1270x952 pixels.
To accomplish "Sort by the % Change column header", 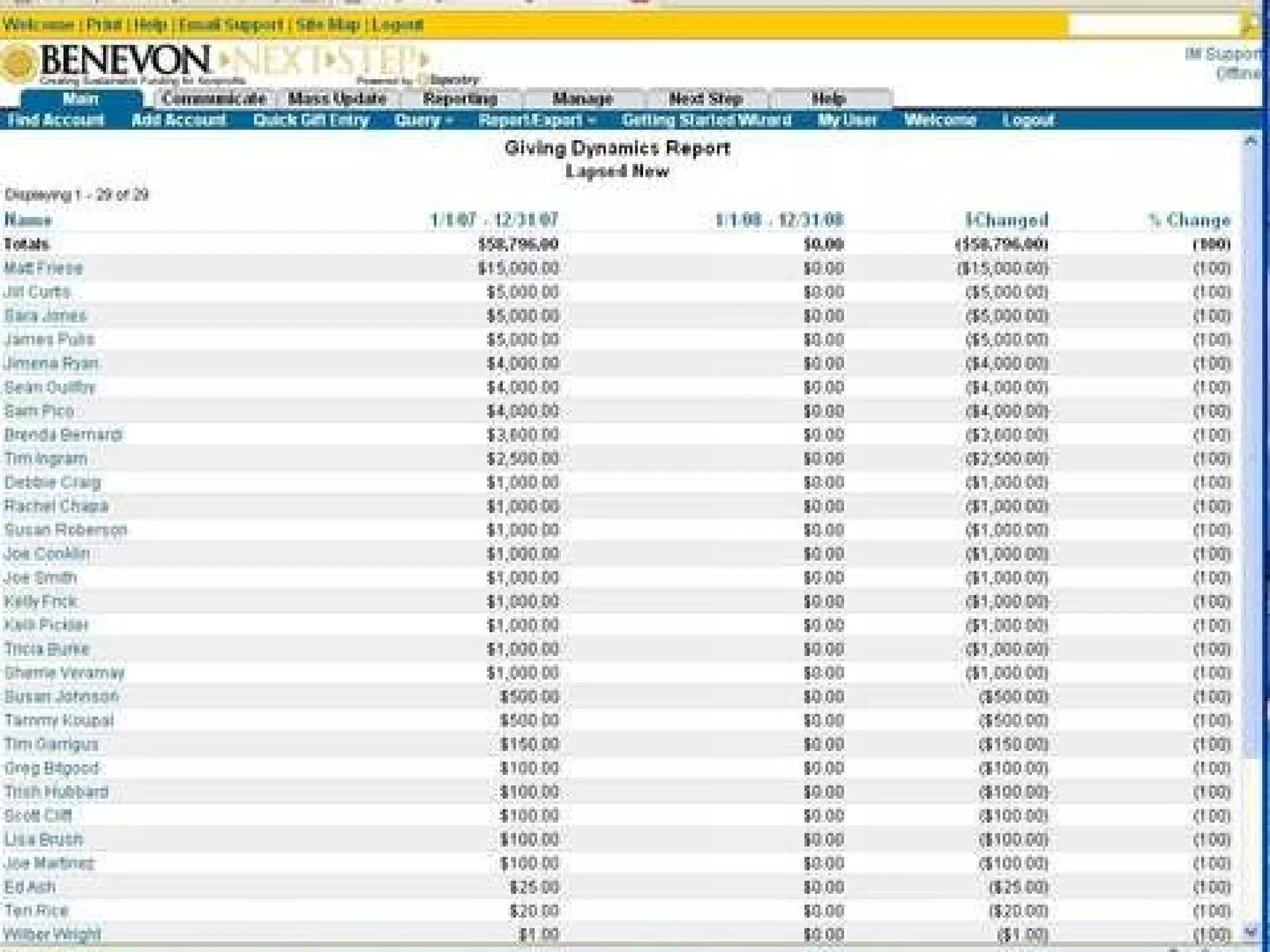I will (1189, 221).
